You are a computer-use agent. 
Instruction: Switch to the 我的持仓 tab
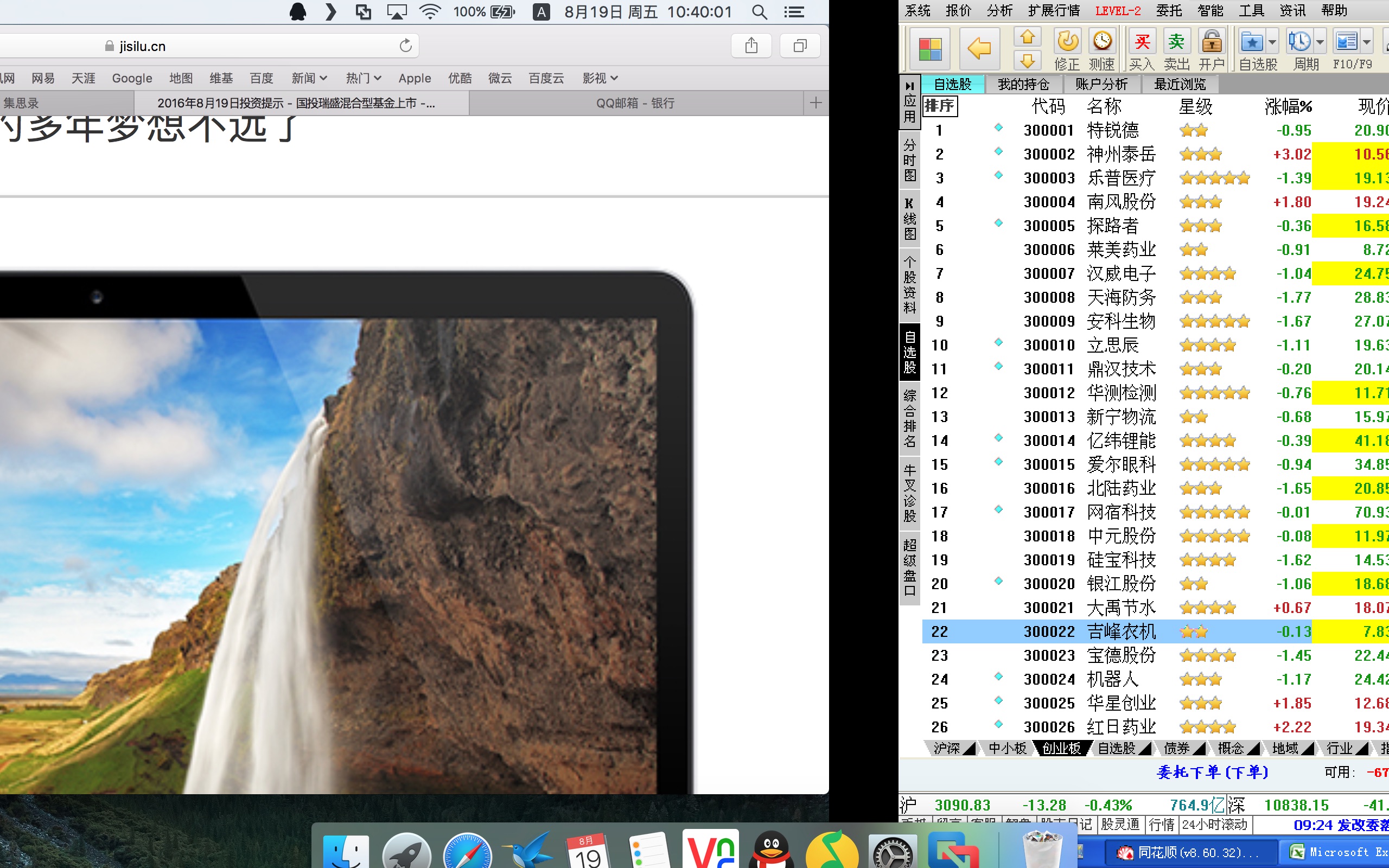point(1023,85)
